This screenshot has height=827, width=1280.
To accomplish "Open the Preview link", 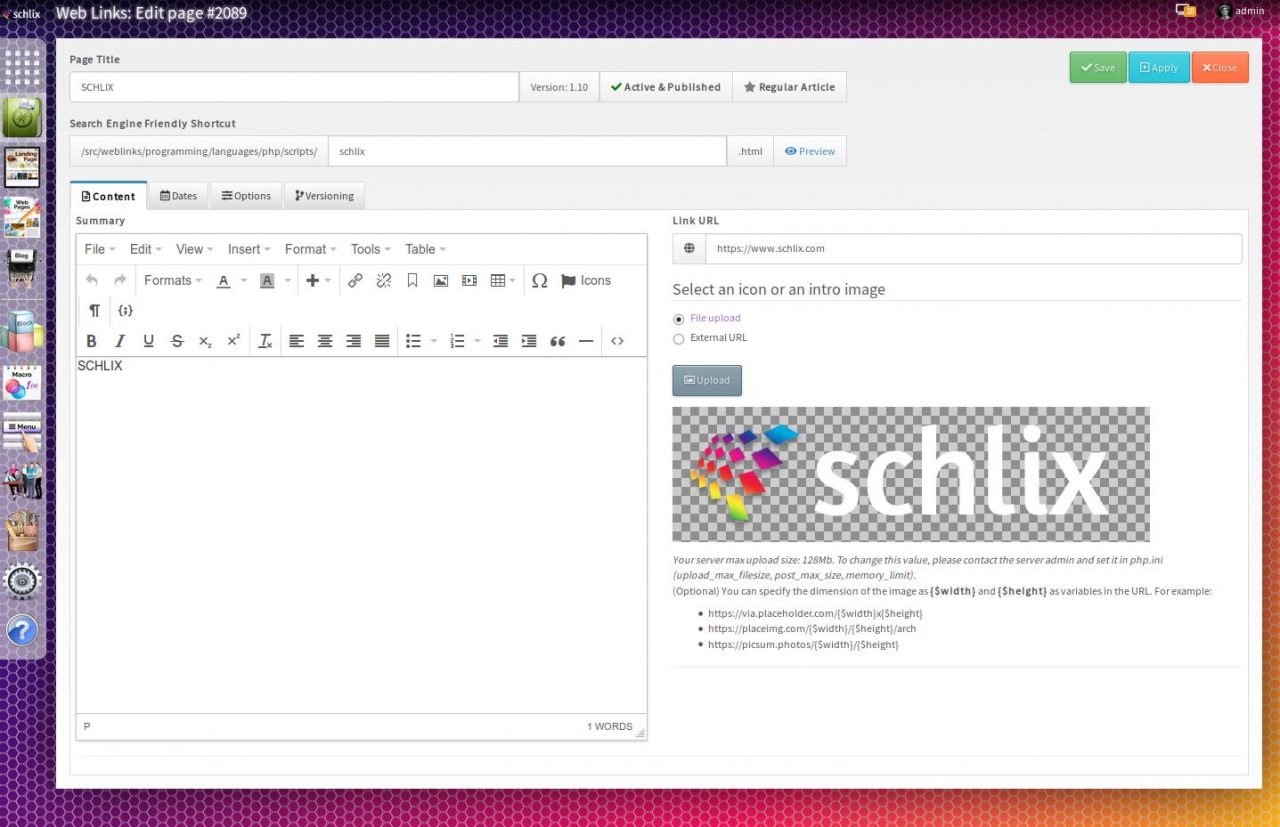I will pos(810,151).
